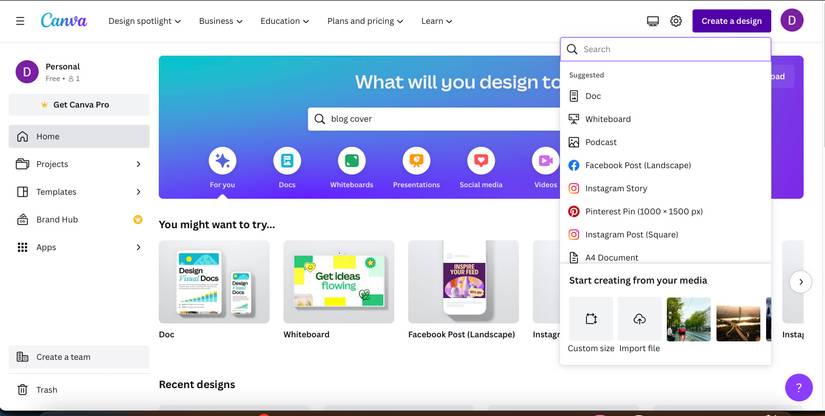Open the settings gear icon
The image size is (825, 416).
click(676, 21)
